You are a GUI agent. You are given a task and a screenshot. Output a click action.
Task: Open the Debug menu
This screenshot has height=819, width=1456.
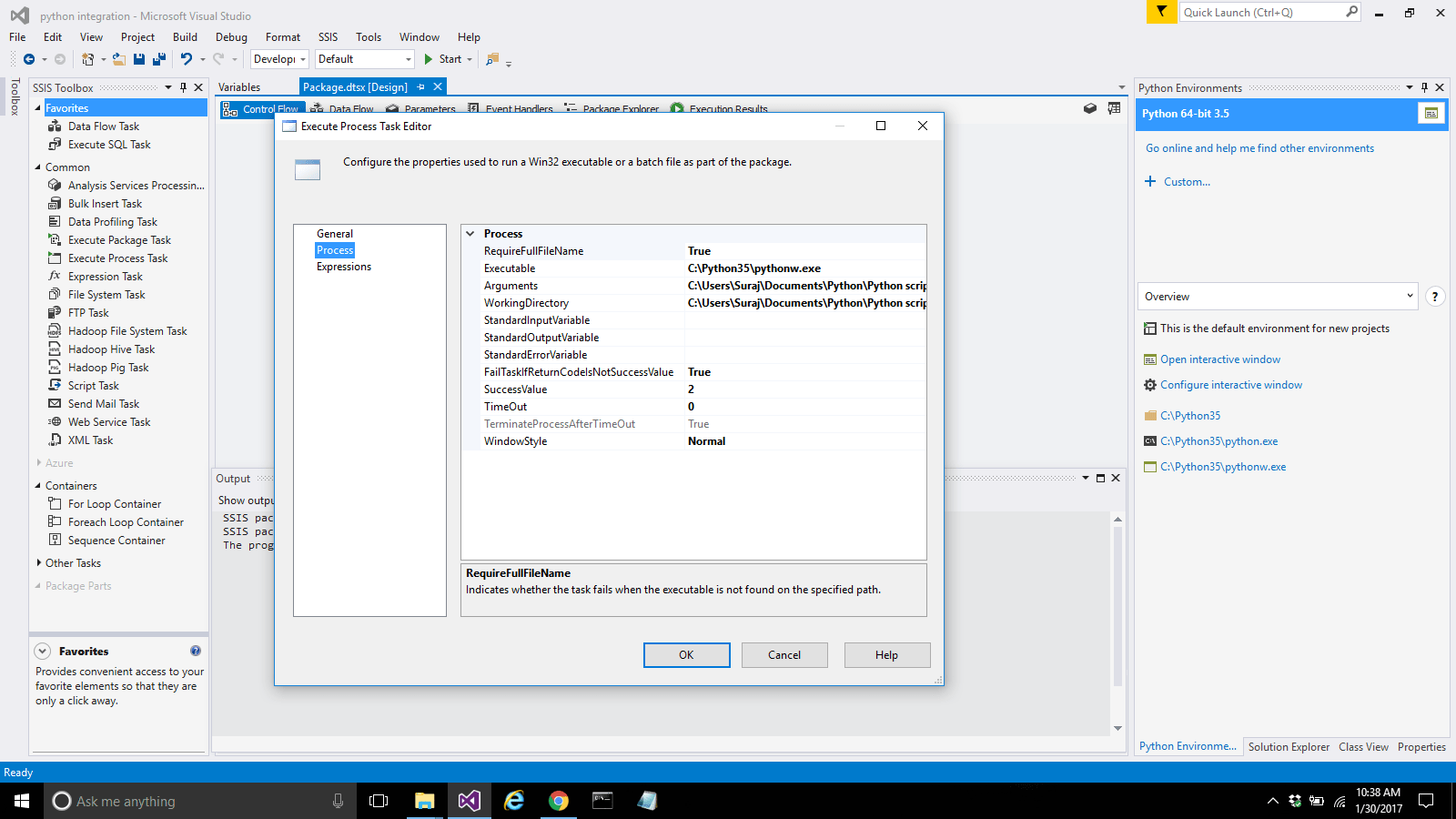click(x=231, y=37)
